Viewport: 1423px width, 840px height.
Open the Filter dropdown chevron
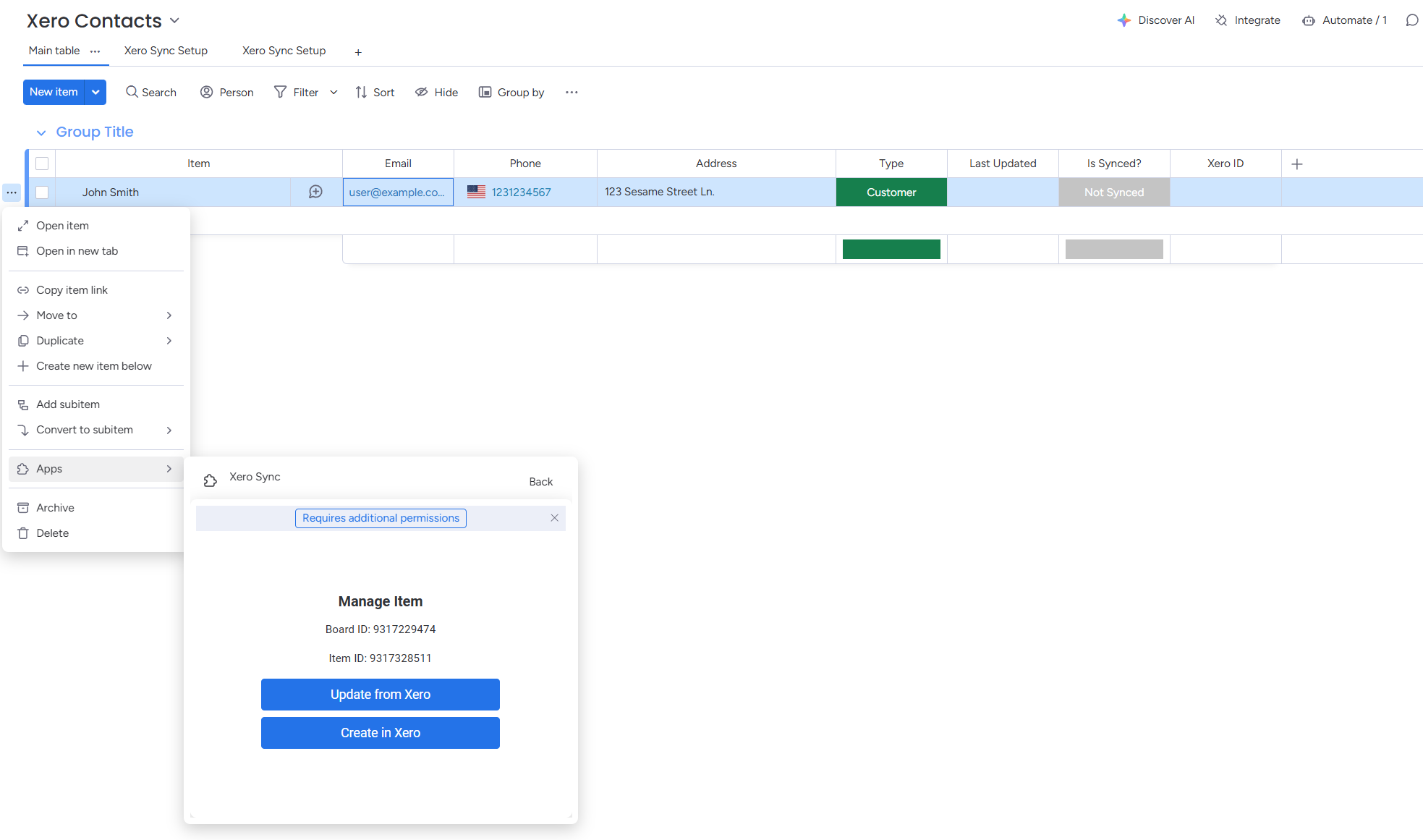pyautogui.click(x=333, y=92)
